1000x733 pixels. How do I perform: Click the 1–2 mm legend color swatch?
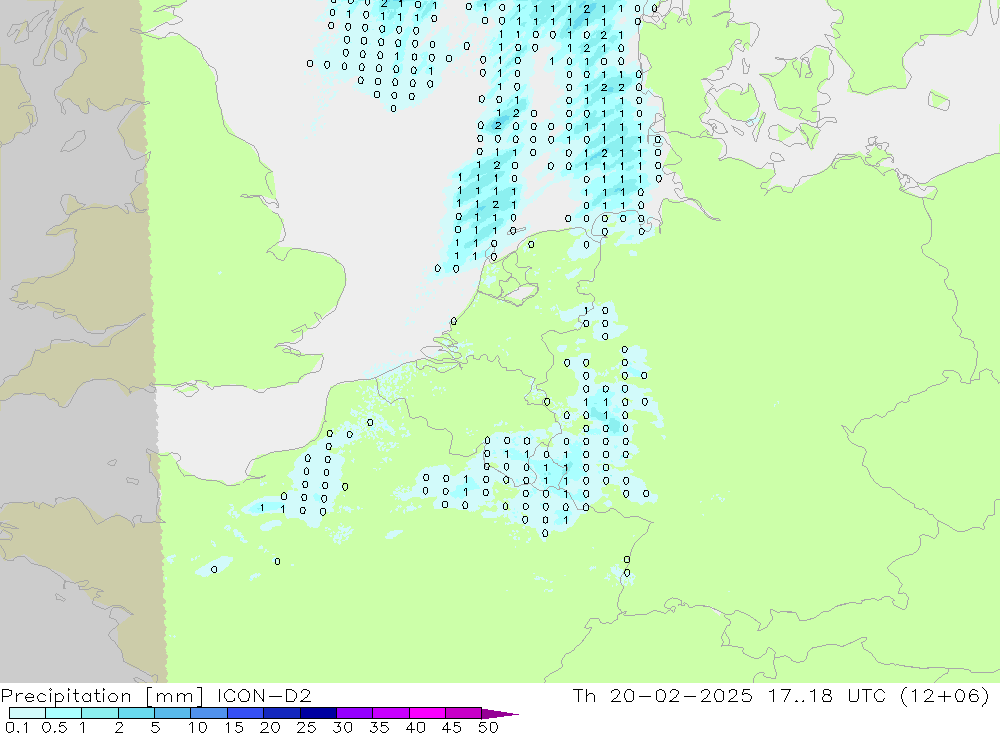click(100, 713)
